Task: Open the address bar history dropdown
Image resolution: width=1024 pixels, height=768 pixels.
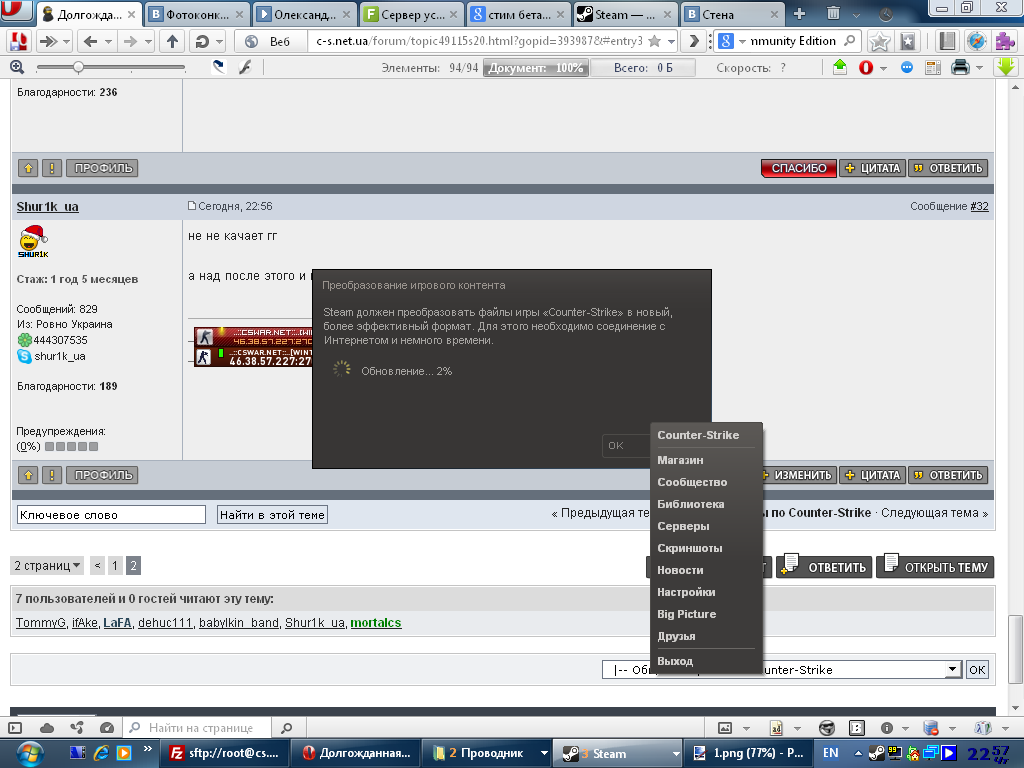Action: (671, 42)
